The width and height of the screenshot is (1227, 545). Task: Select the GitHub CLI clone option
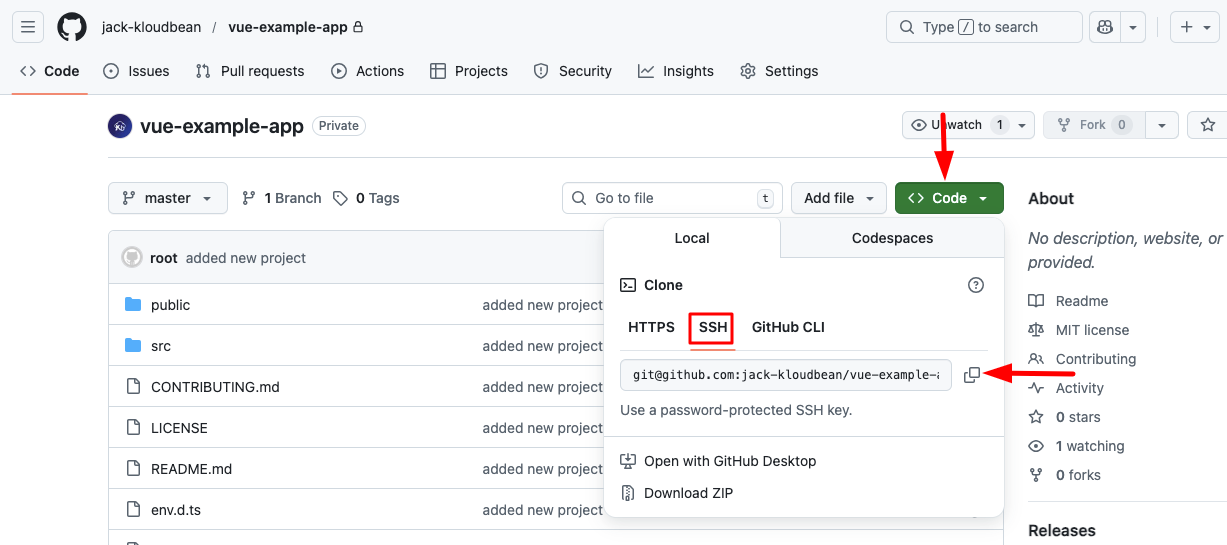tap(788, 327)
